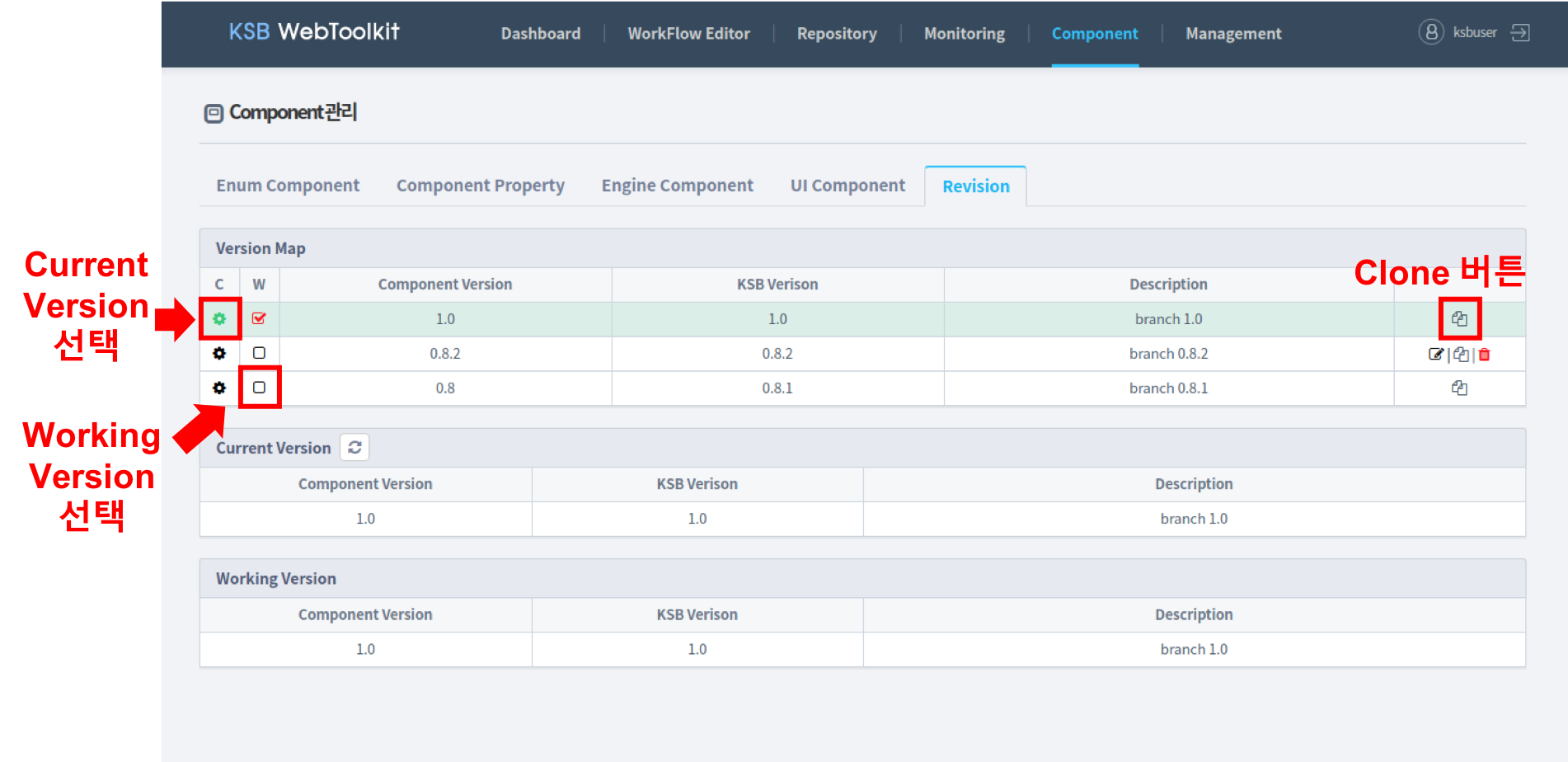Clone the branch 0.8.1 version
The width and height of the screenshot is (1568, 762).
pos(1459,388)
